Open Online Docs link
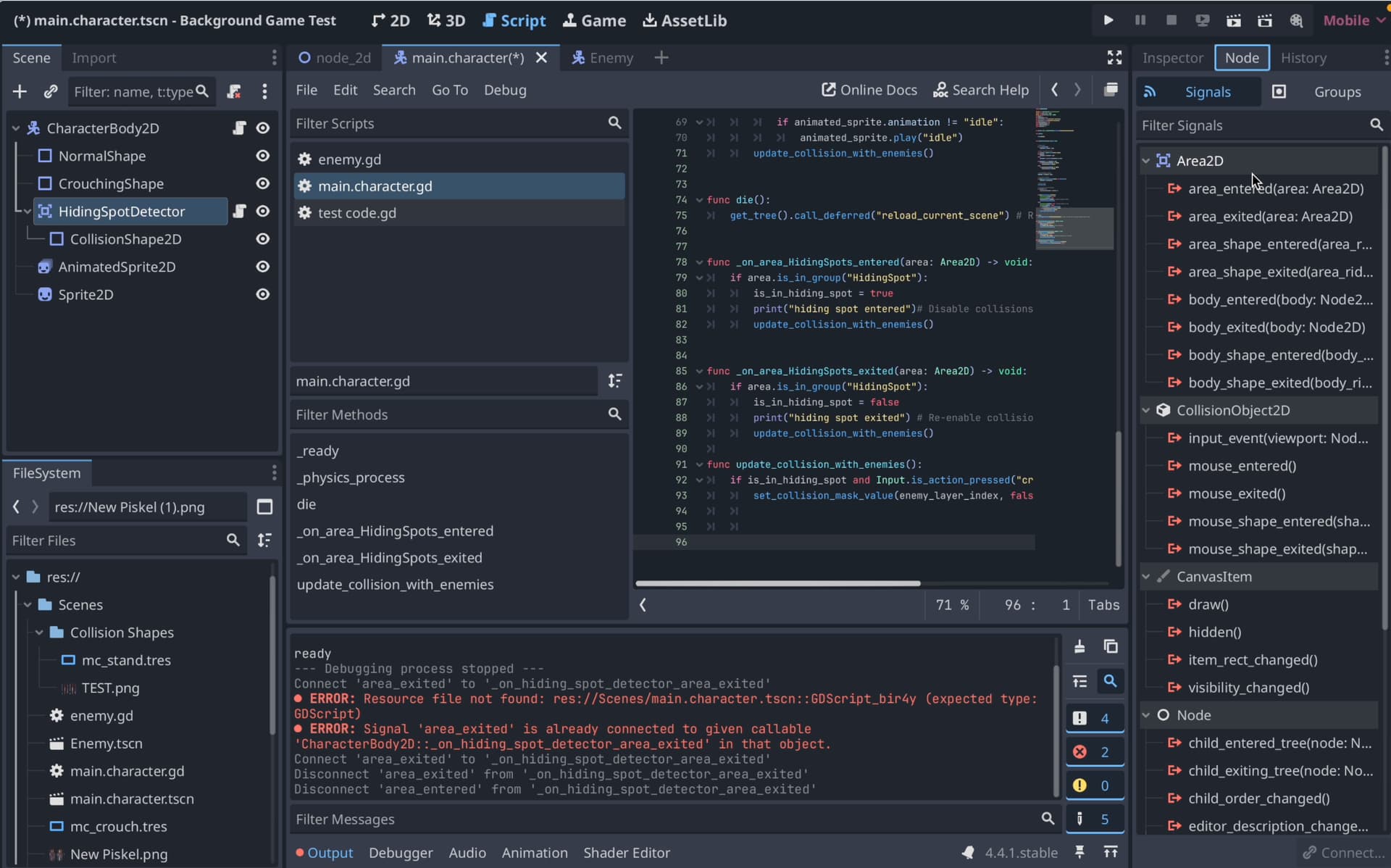This screenshot has width=1391, height=868. point(869,90)
